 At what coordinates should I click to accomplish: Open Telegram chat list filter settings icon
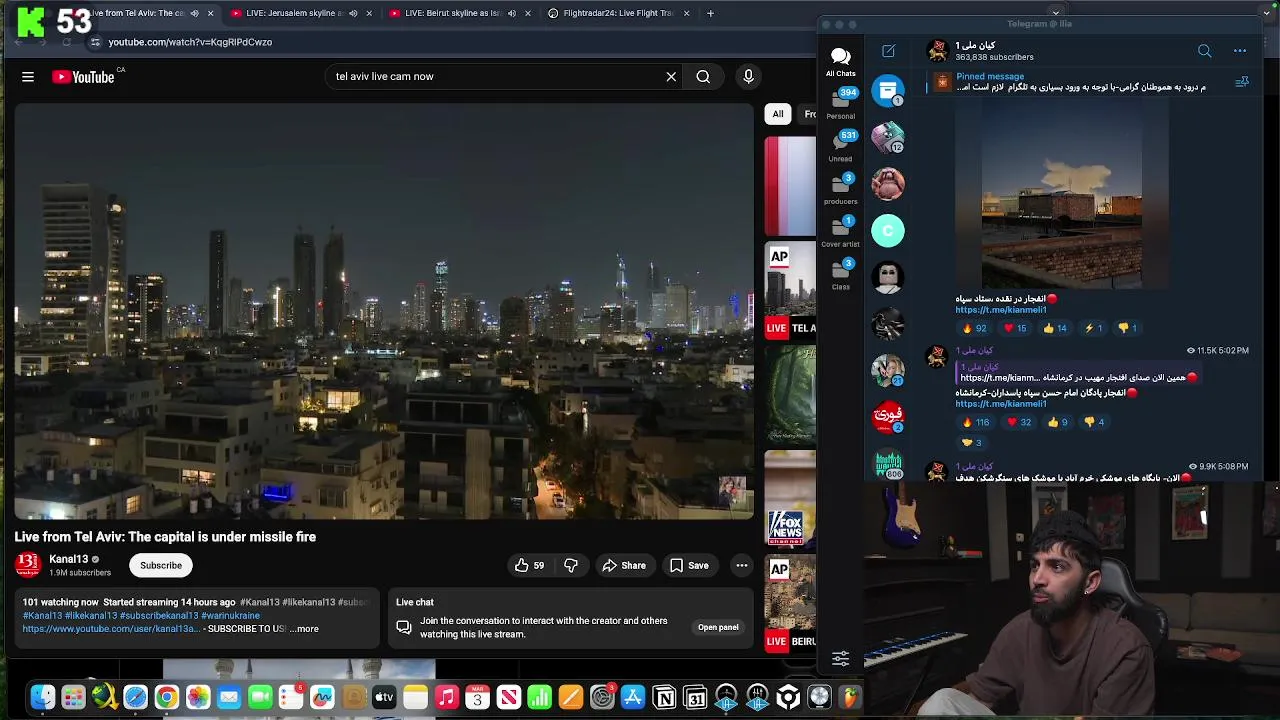click(840, 658)
